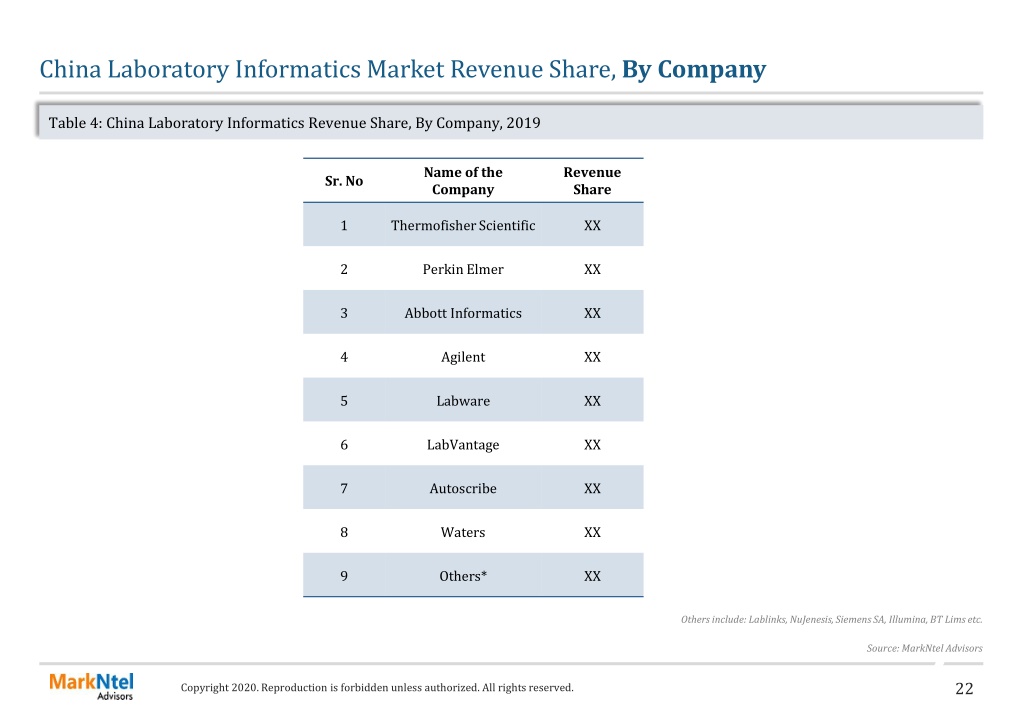Click the 'Revenue Share' column header
The image size is (1023, 708).
[x=592, y=181]
